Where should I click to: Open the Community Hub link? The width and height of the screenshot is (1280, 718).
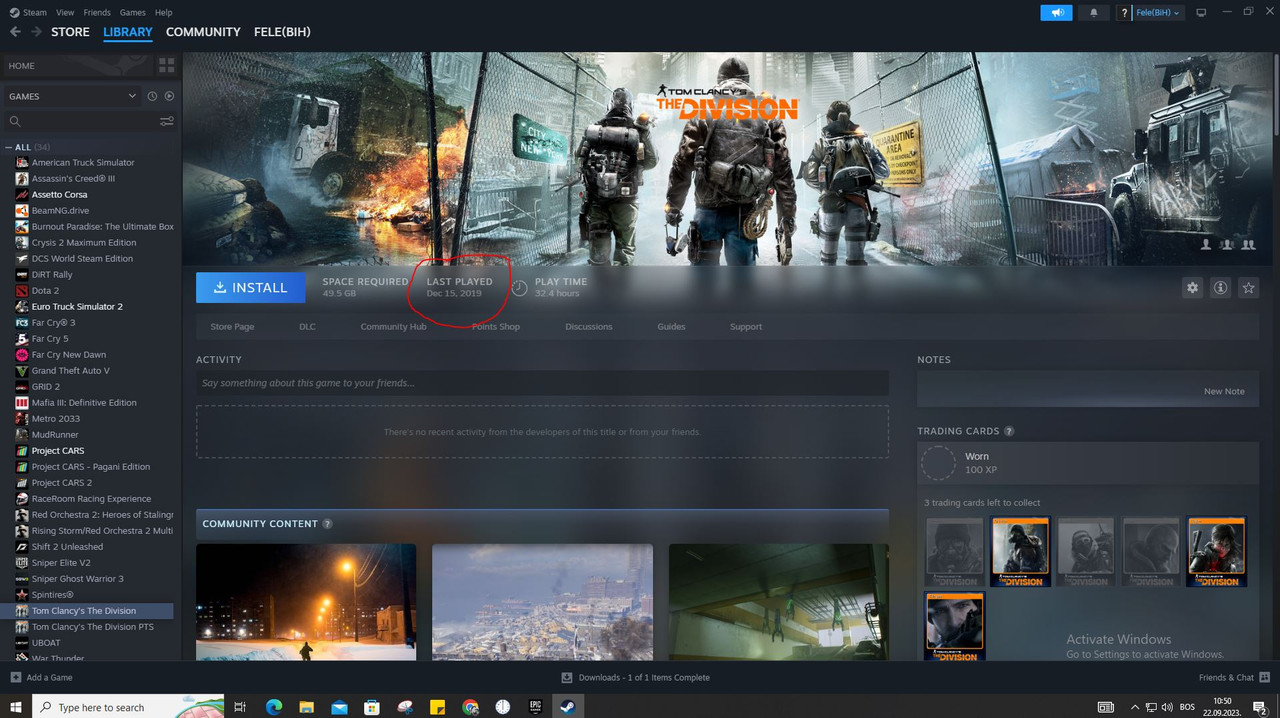tap(393, 327)
